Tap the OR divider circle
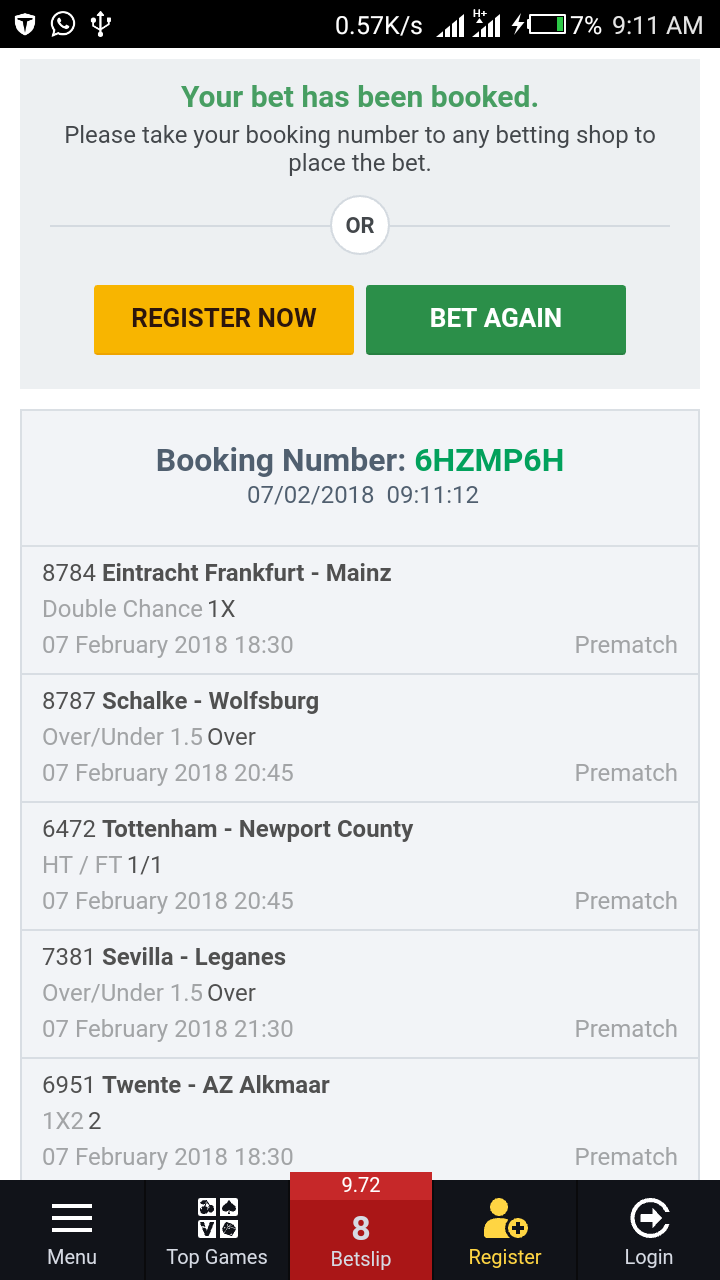This screenshot has height=1280, width=720. click(360, 226)
